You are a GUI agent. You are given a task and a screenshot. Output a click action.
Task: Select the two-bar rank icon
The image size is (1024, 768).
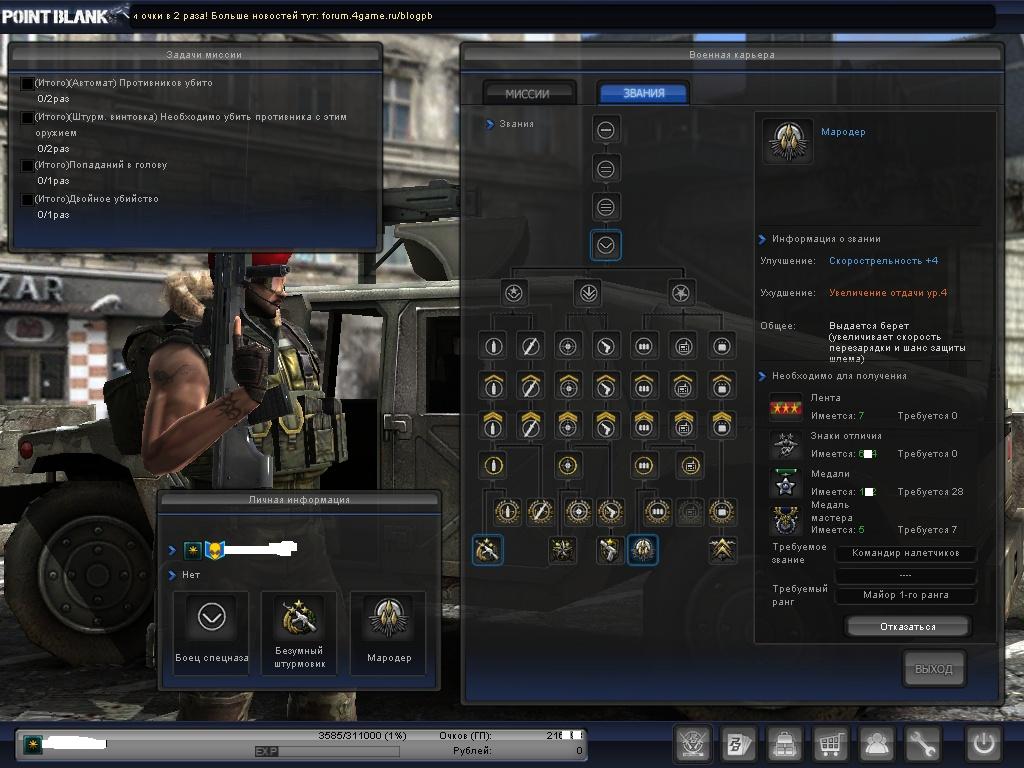(605, 169)
